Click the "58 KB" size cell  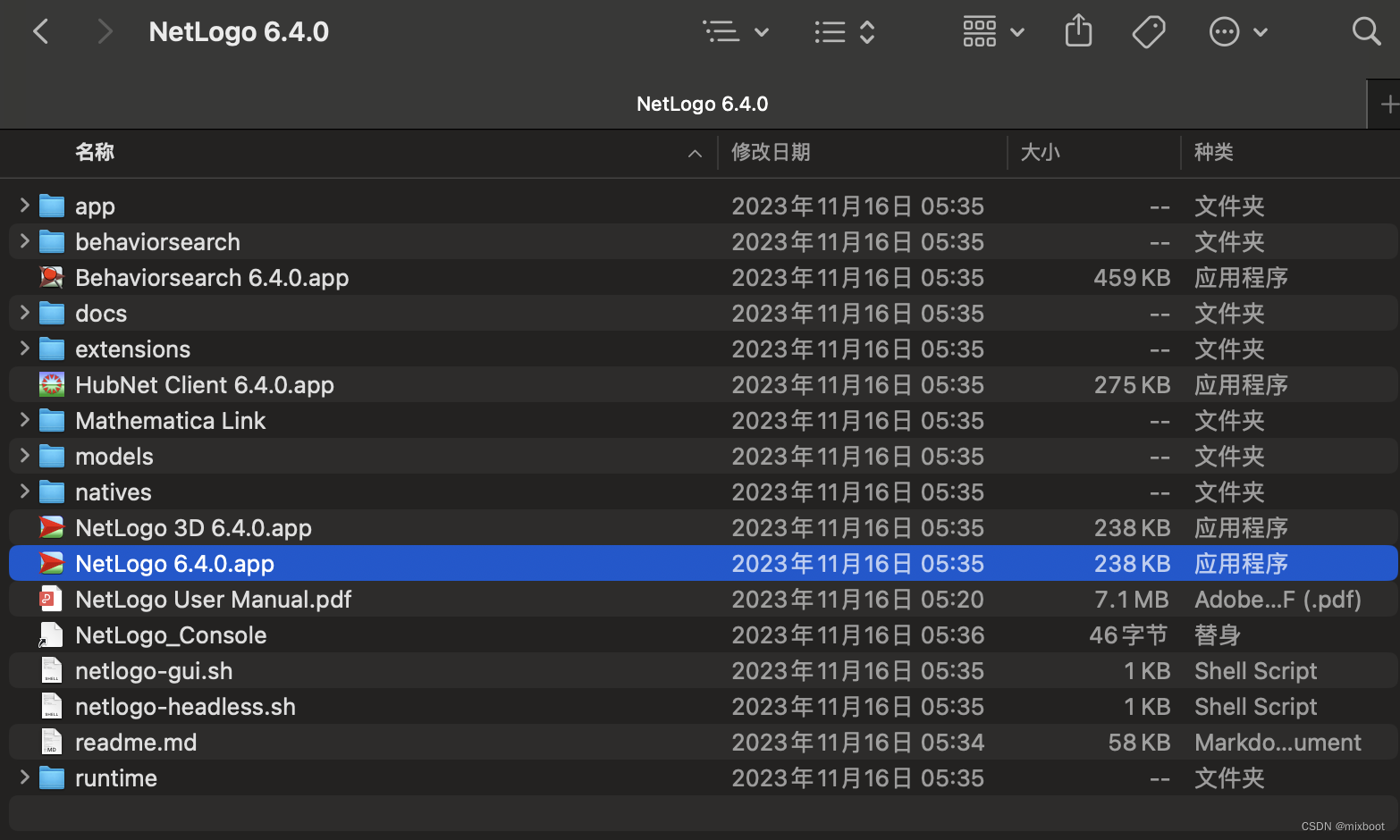point(1139,743)
